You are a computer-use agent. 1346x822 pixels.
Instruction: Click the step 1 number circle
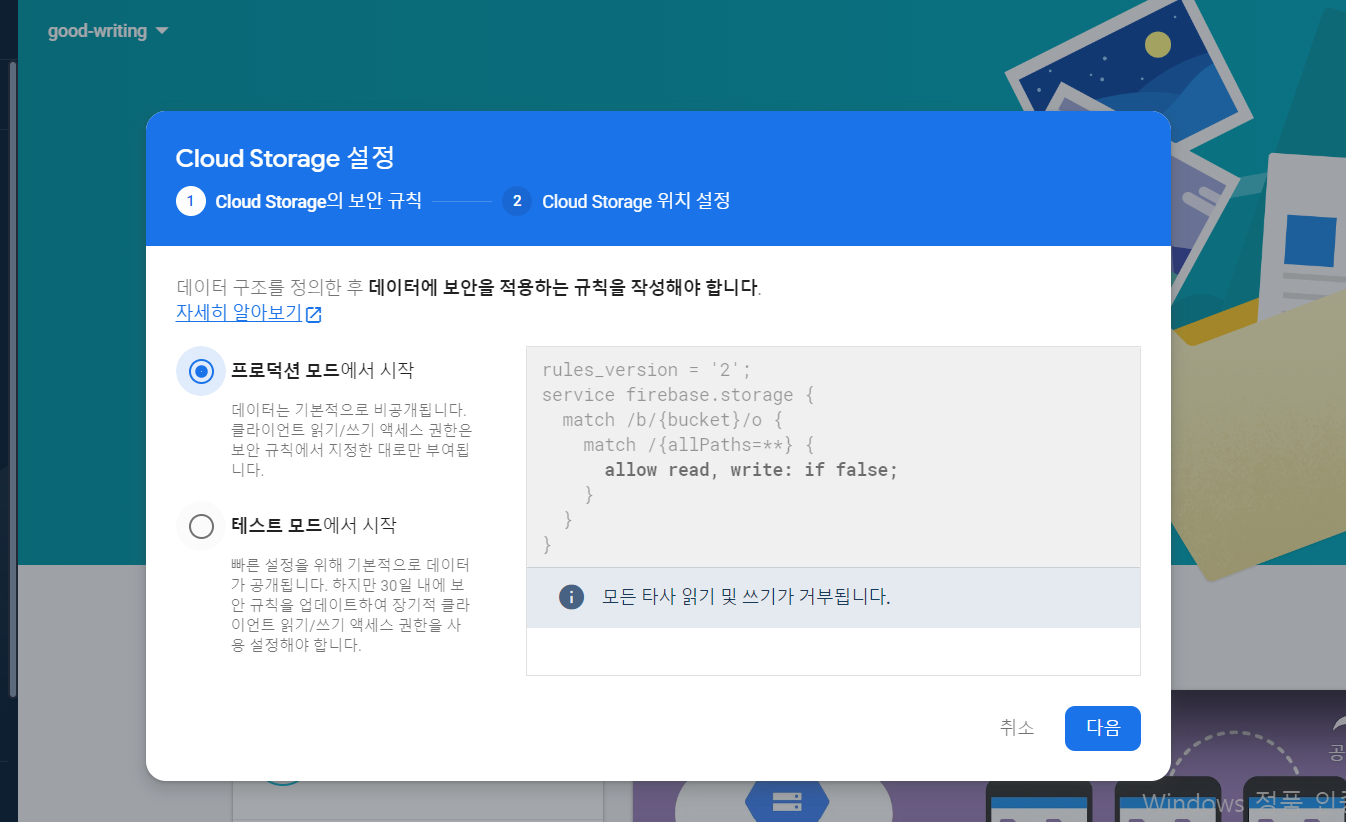coord(191,201)
